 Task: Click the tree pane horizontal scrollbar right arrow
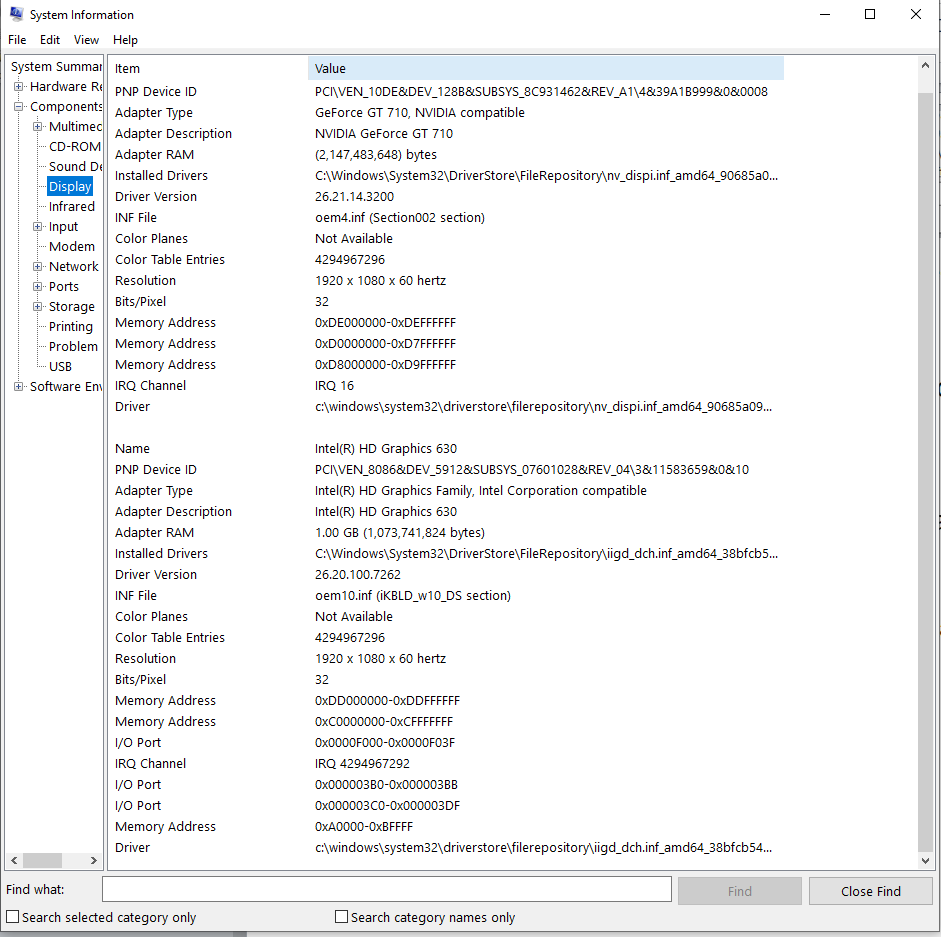[94, 860]
